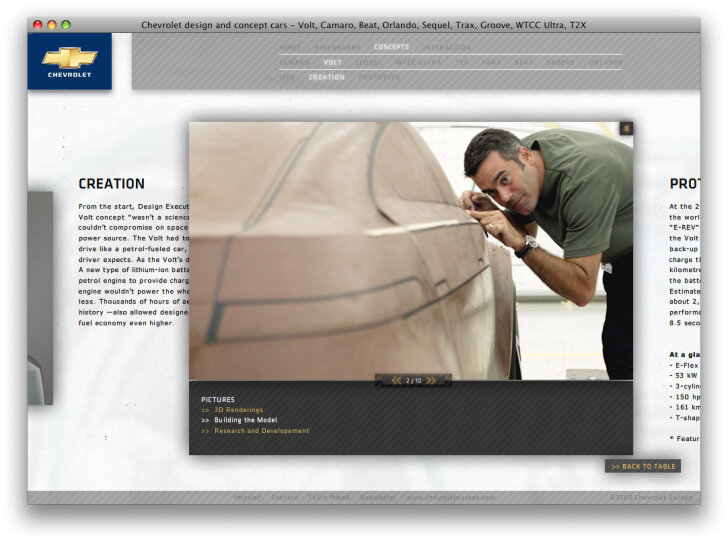Select Volt in the car navigation
The width and height of the screenshot is (728, 542).
tap(332, 62)
